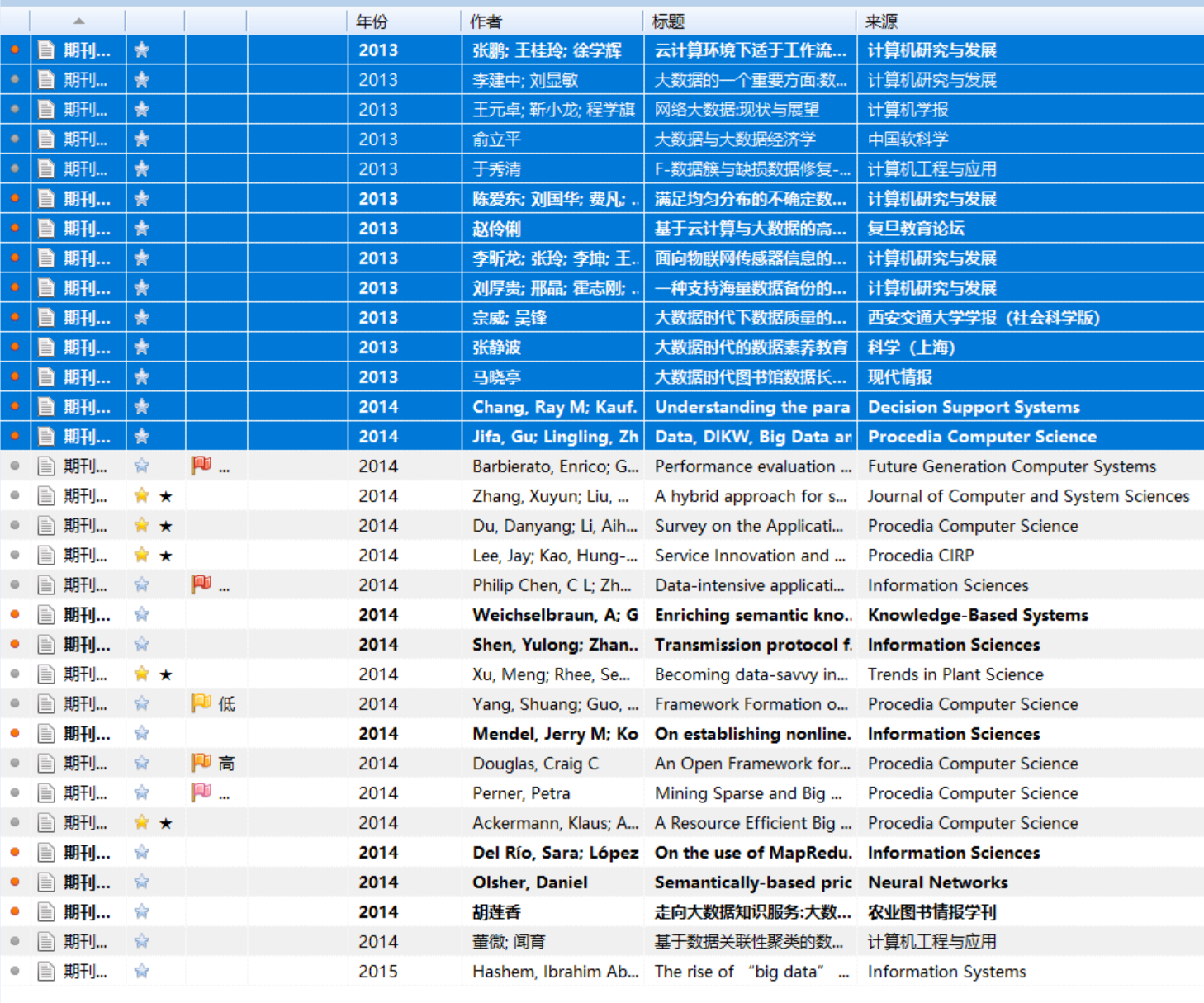Image resolution: width=1204 pixels, height=1003 pixels.
Task: Select the title 'On the use of MapRedu.'
Action: pyautogui.click(x=753, y=853)
